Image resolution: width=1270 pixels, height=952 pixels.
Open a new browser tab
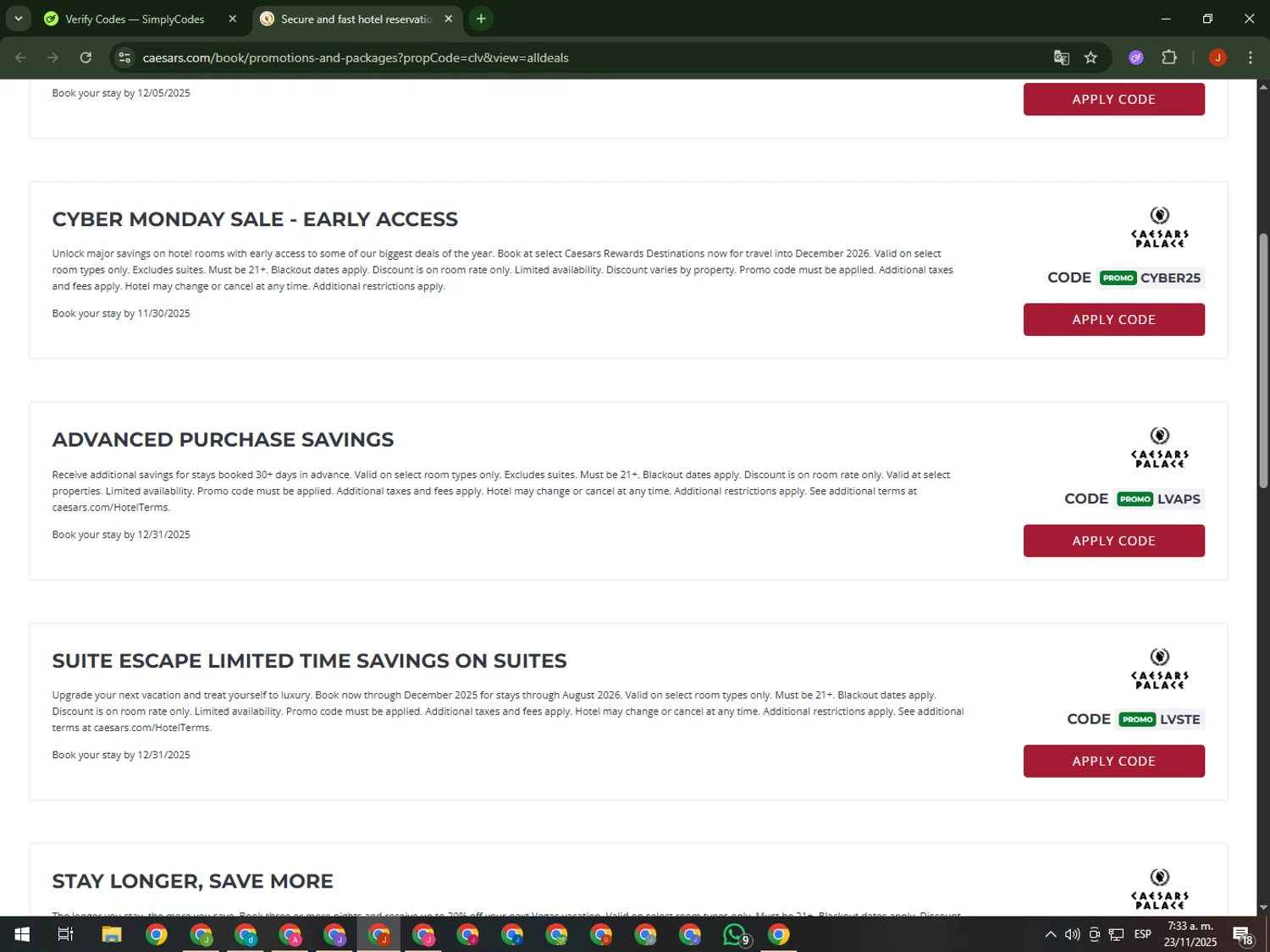481,19
